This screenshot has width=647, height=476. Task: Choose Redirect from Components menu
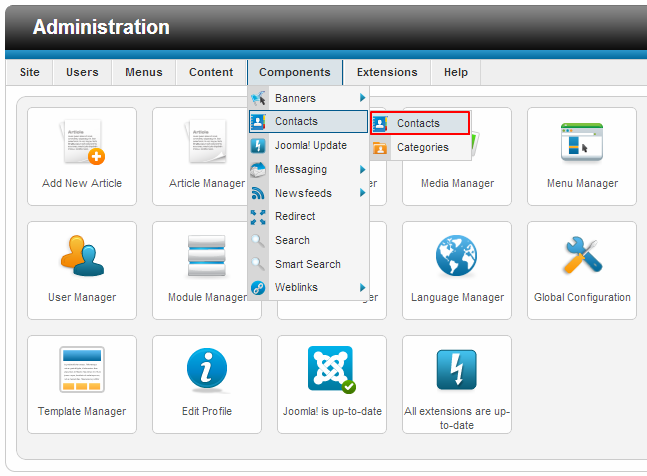(x=308, y=216)
